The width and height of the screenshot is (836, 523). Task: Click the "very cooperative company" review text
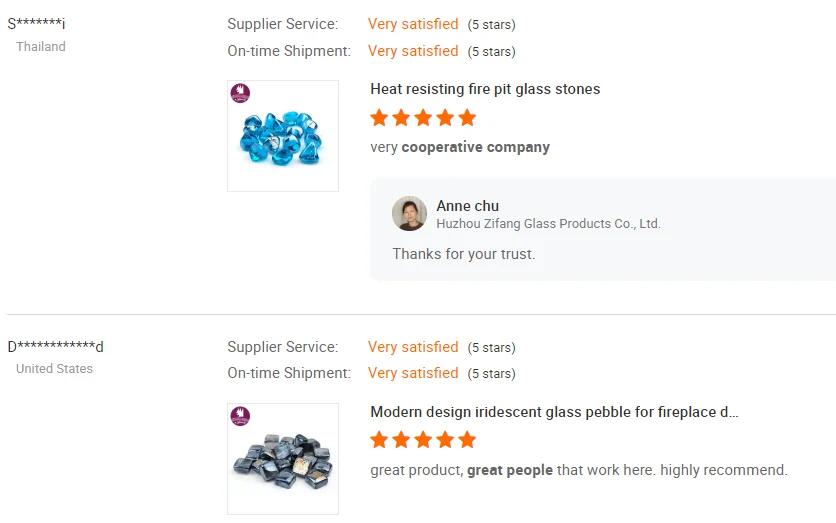tap(460, 147)
